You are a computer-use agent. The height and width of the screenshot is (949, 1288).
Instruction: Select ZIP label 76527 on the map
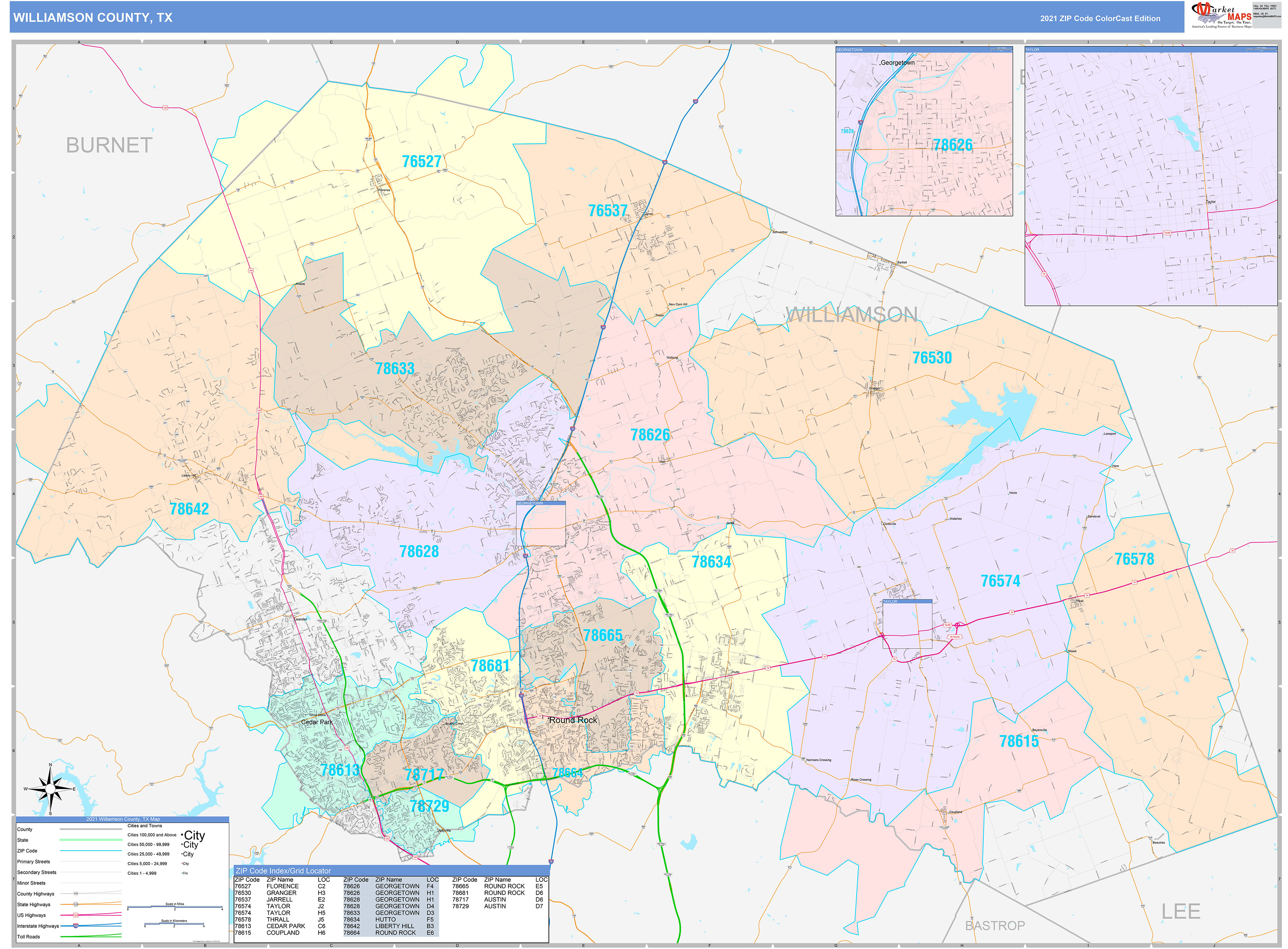coord(422,161)
